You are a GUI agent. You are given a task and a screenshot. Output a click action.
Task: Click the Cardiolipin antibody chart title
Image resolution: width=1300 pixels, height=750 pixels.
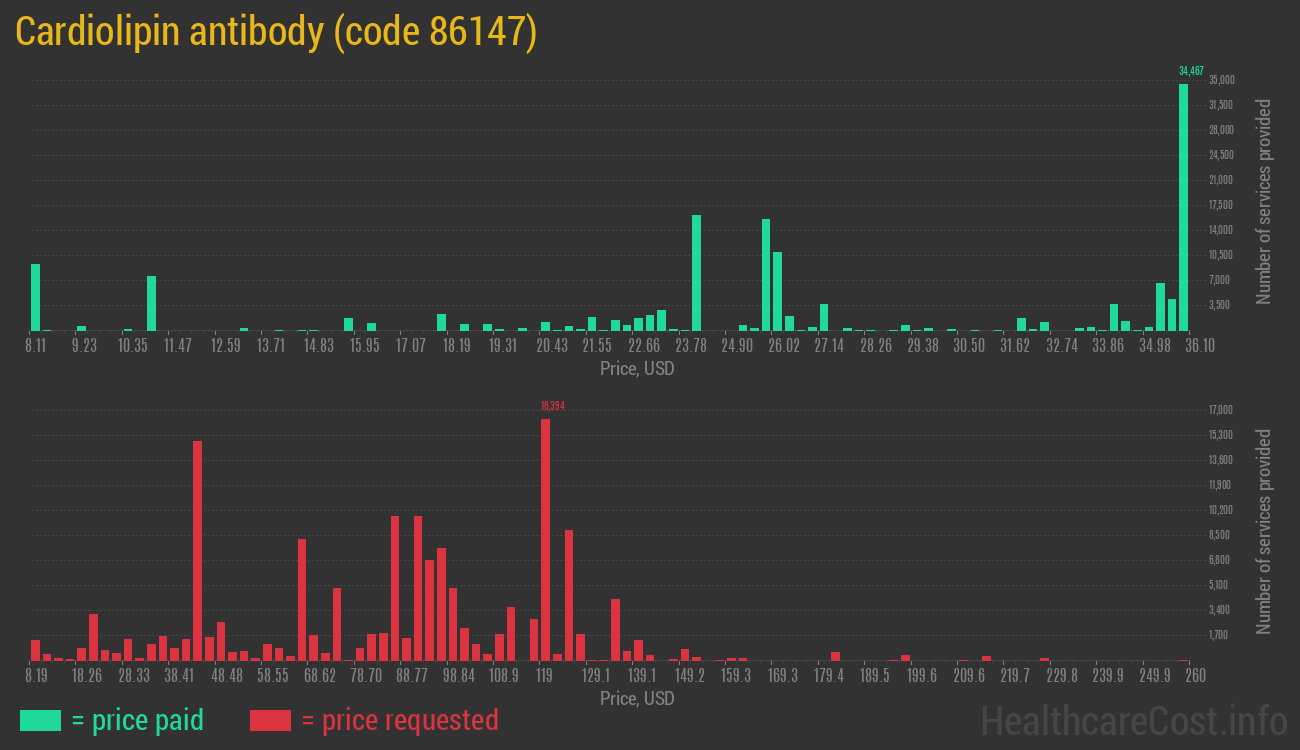point(276,32)
